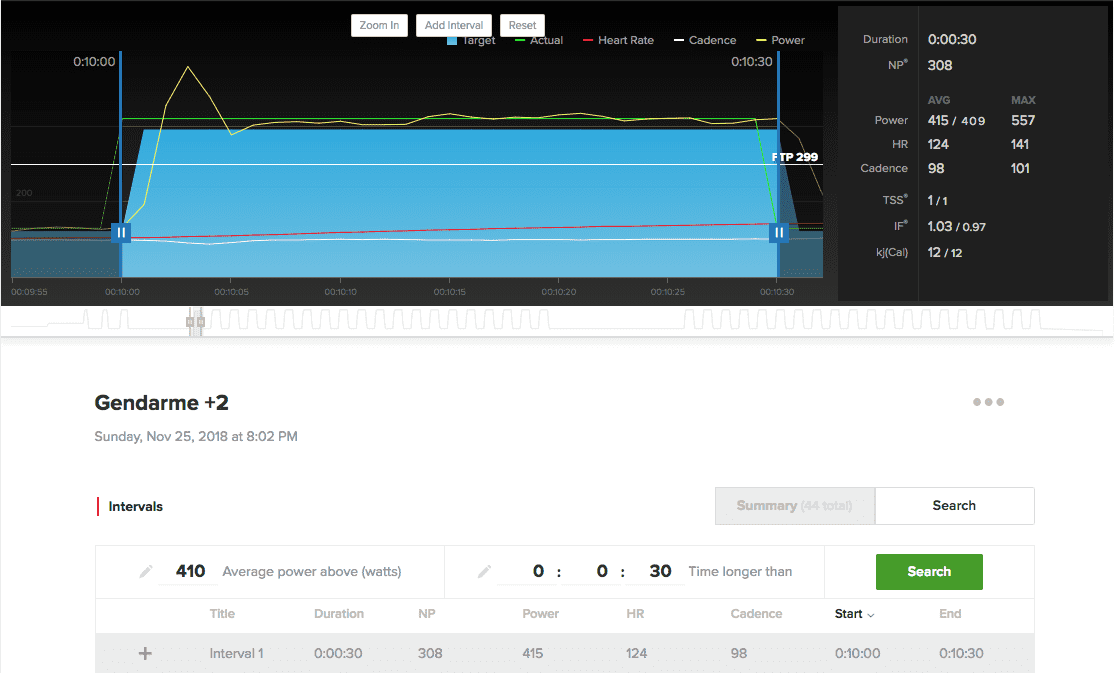The height and width of the screenshot is (673, 1115).
Task: Hide the Cadence line via legend
Action: [x=705, y=41]
